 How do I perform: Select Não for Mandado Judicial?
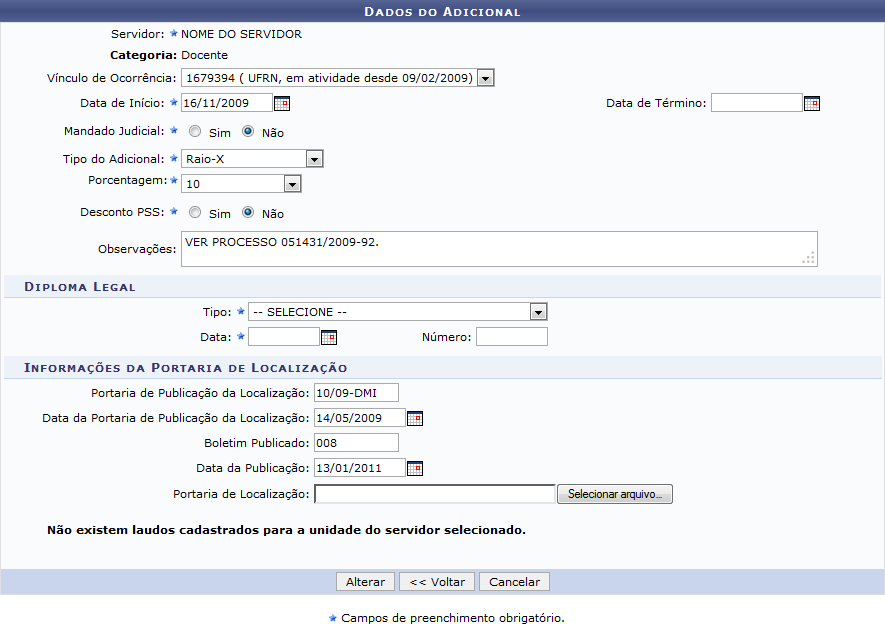click(248, 131)
